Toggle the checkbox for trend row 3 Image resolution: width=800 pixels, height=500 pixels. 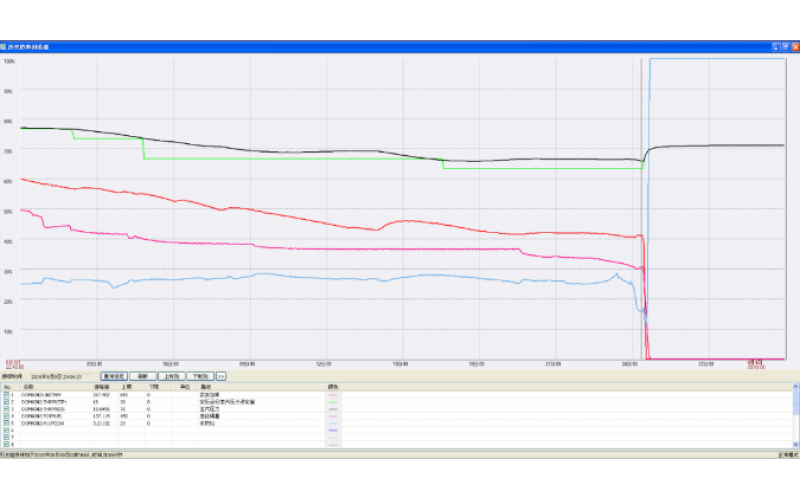(x=6, y=409)
